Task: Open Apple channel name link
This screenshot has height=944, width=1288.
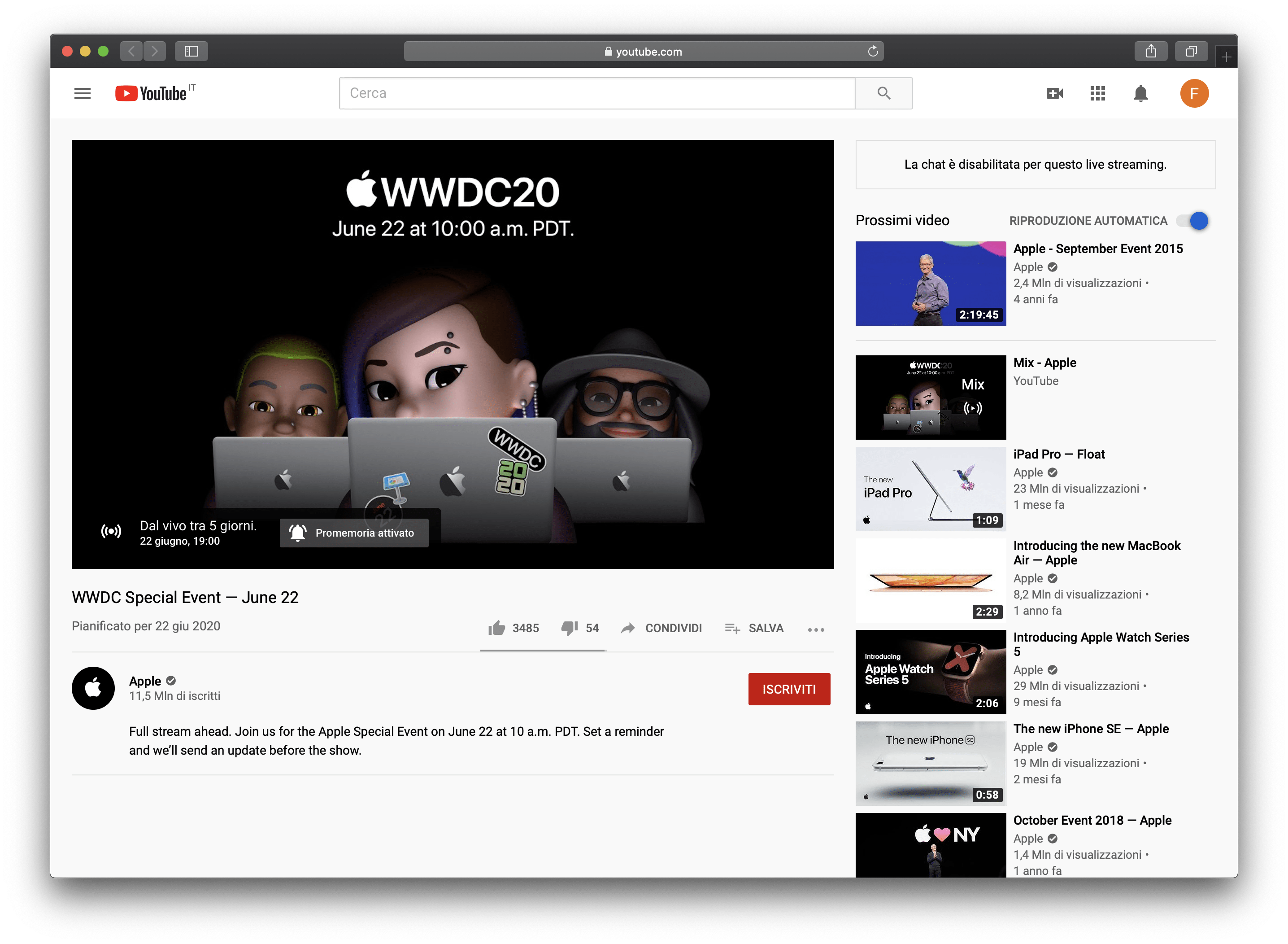Action: point(145,681)
